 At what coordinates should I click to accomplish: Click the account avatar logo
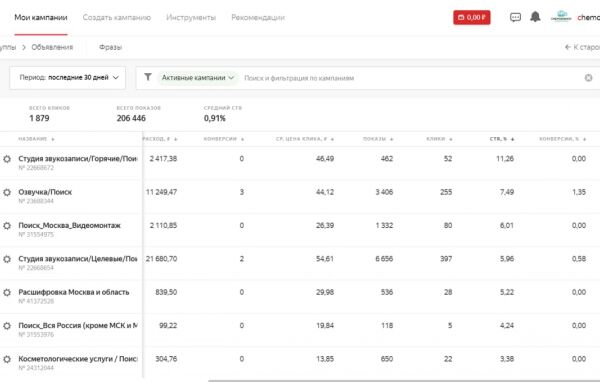click(561, 17)
